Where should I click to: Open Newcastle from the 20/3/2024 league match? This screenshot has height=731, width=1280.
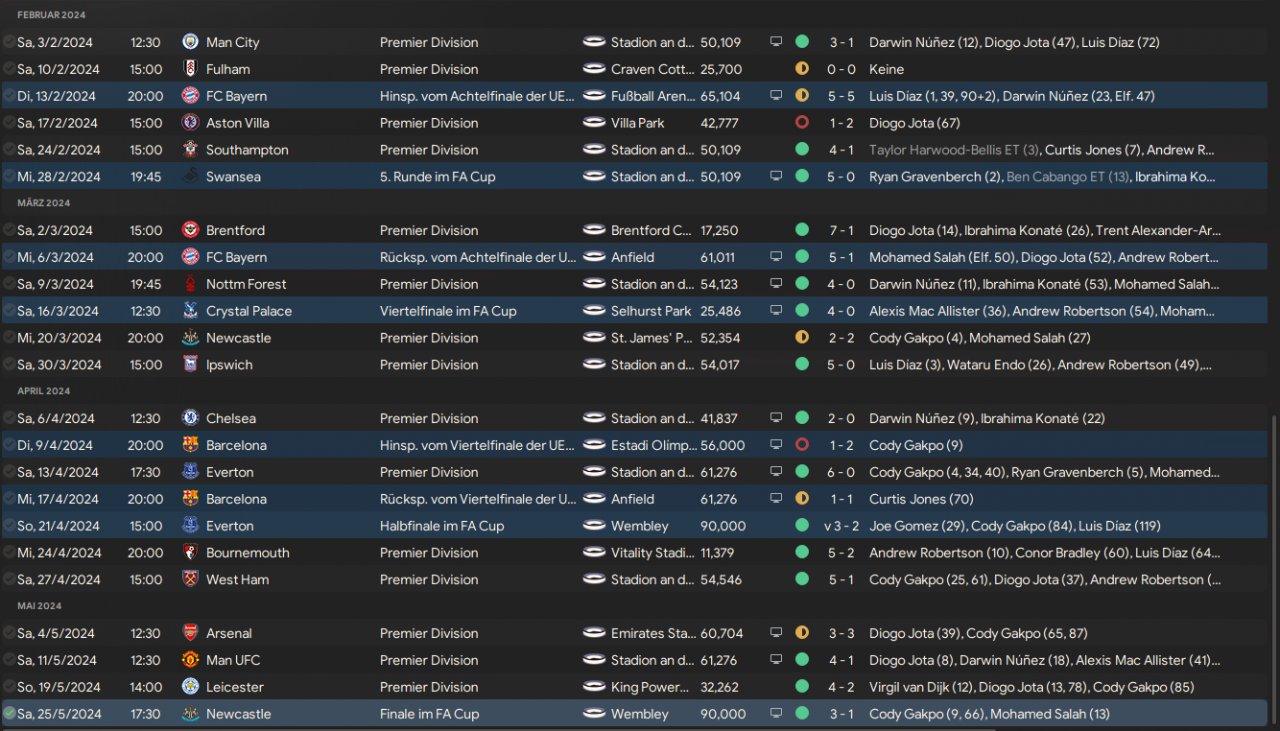point(238,338)
